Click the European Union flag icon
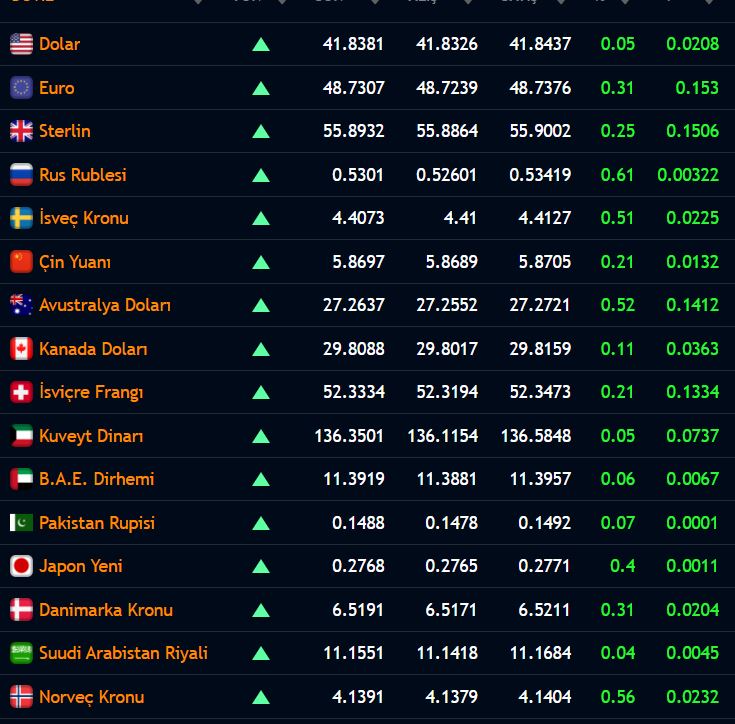This screenshot has width=735, height=724. point(21,88)
